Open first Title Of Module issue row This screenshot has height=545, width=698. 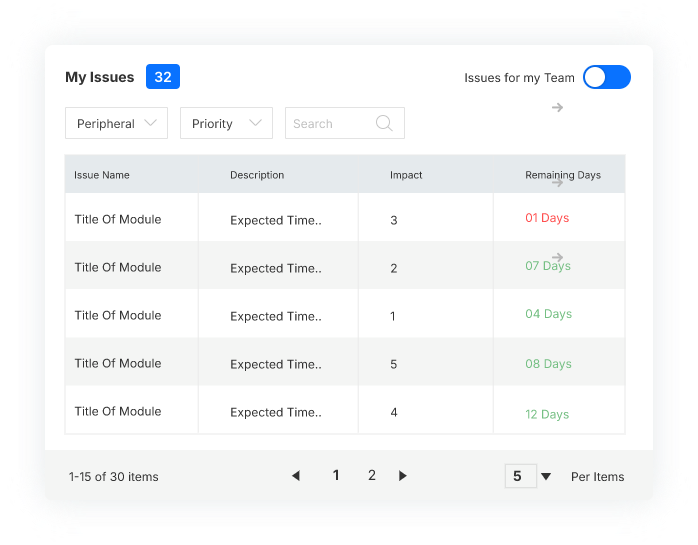click(x=118, y=219)
